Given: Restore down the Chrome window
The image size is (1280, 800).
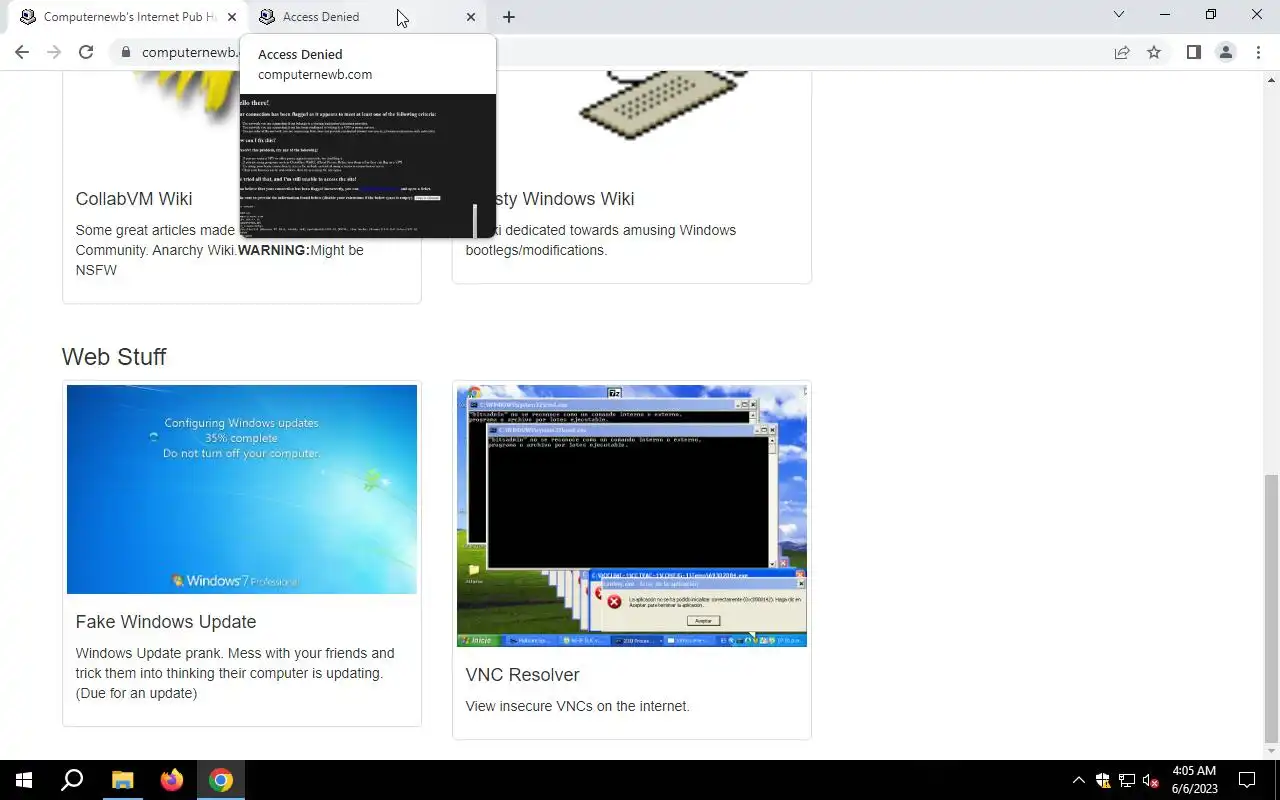Looking at the screenshot, I should click(x=1211, y=15).
